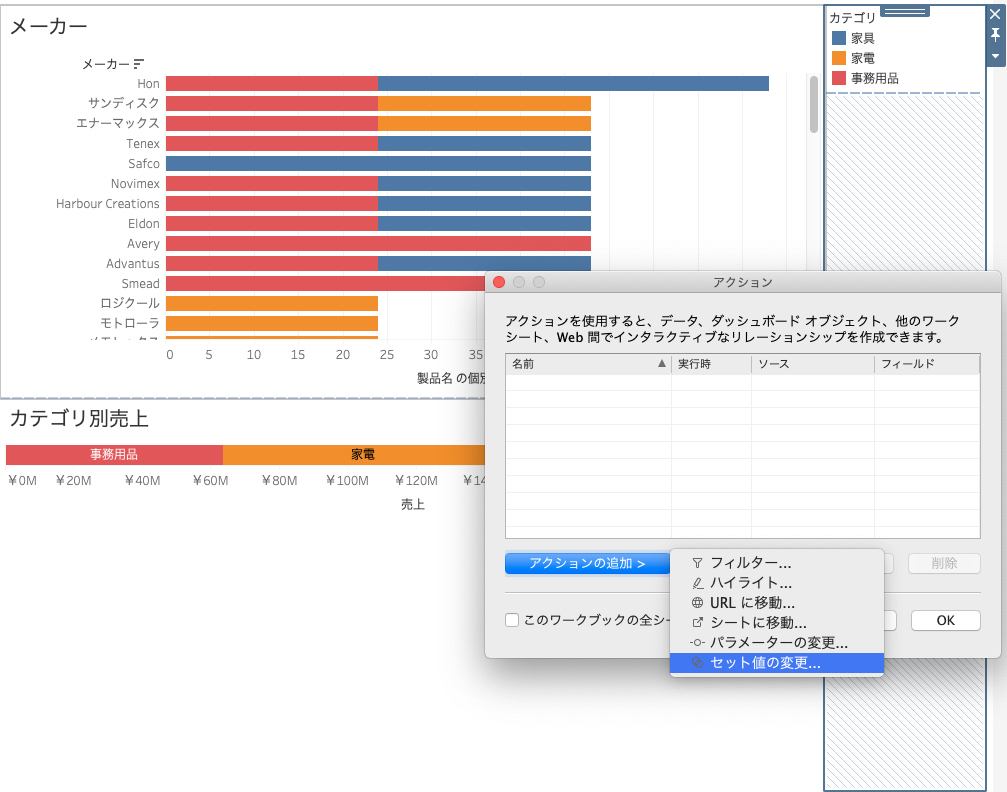The height and width of the screenshot is (792, 1007).
Task: Select the Safco maker label
Action: pyautogui.click(x=143, y=163)
